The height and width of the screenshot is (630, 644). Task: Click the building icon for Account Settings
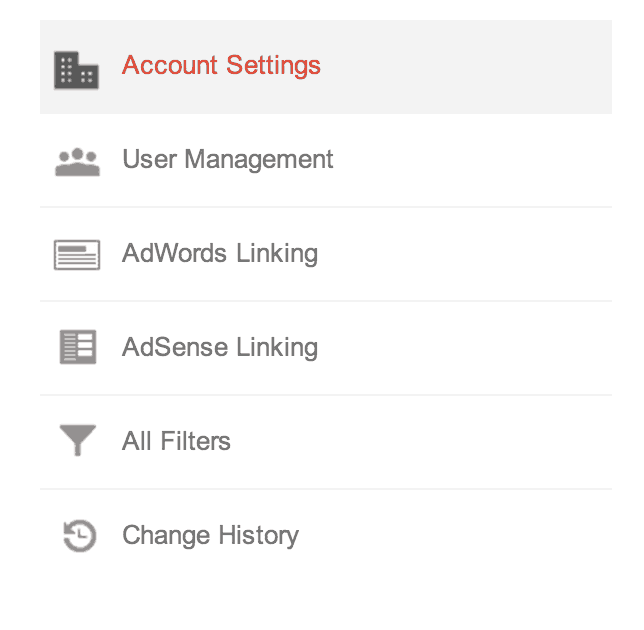tap(76, 70)
